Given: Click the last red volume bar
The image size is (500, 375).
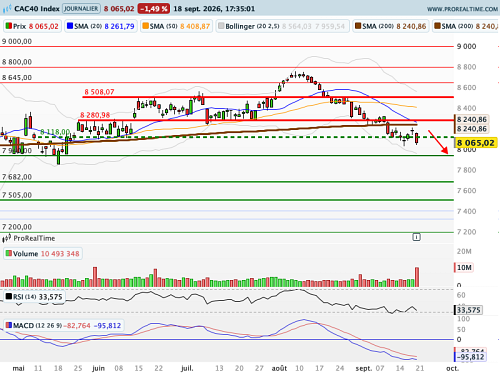Looking at the screenshot, I should click(417, 277).
